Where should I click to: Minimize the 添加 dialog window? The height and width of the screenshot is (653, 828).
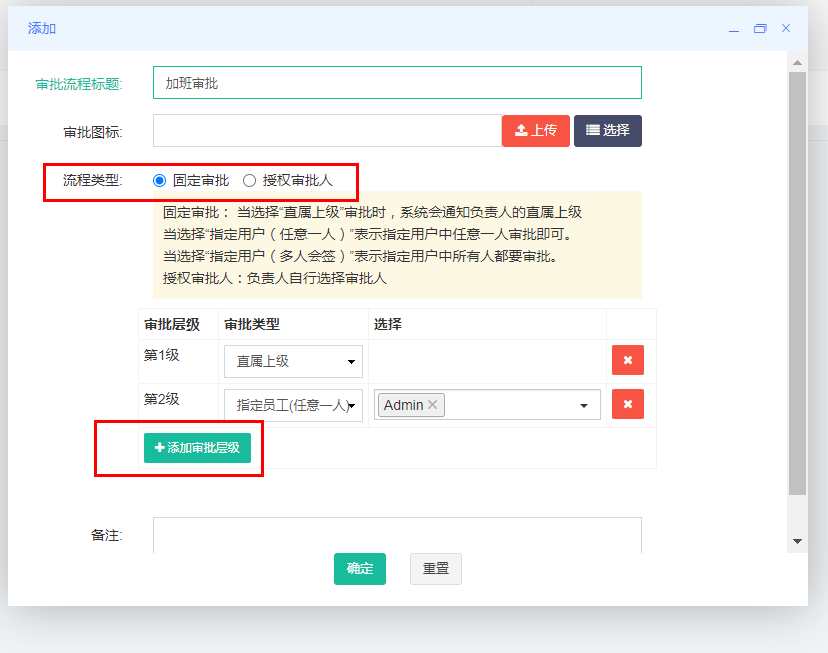point(734,29)
